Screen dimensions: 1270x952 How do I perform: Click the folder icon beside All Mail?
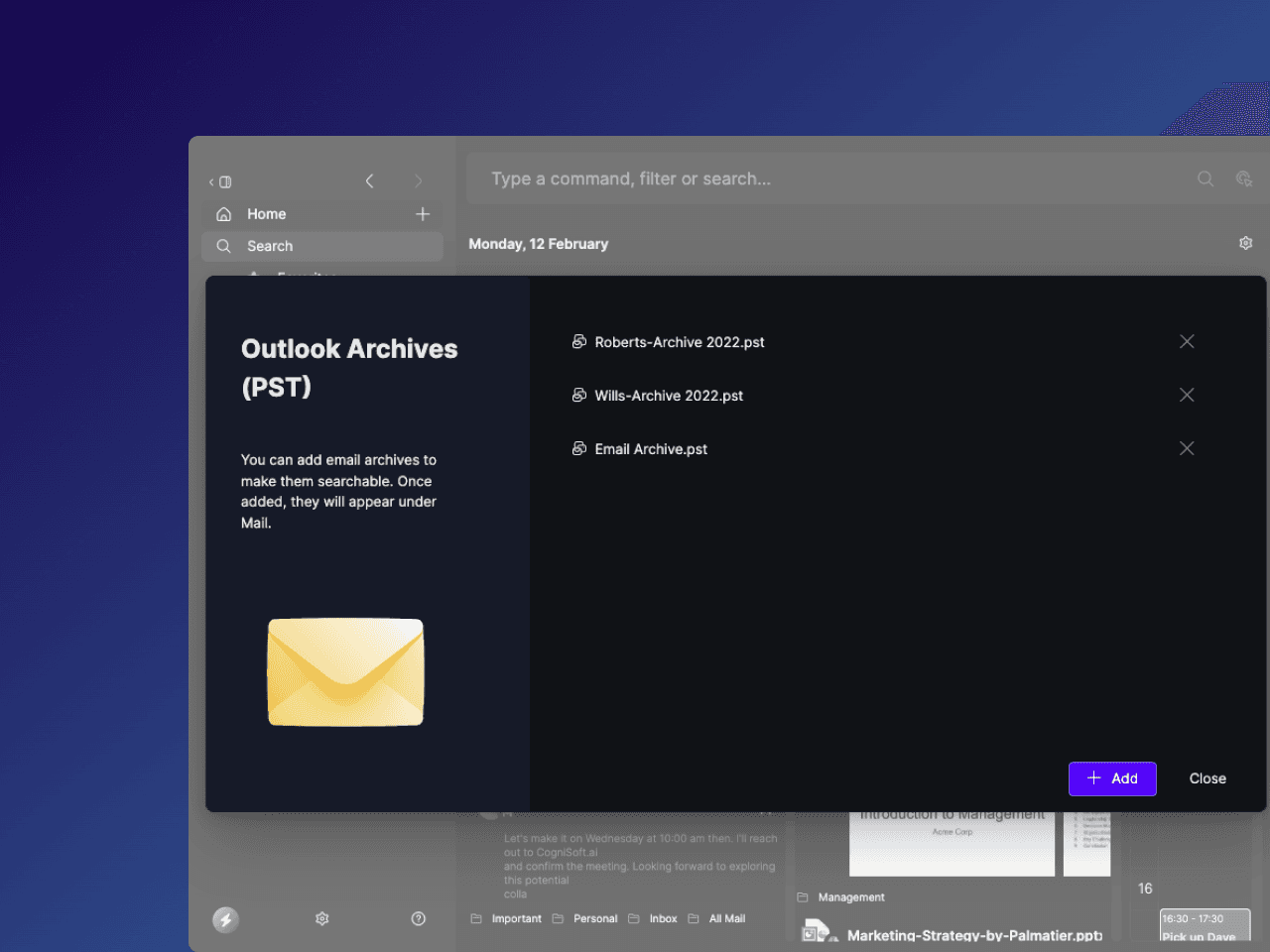[694, 919]
